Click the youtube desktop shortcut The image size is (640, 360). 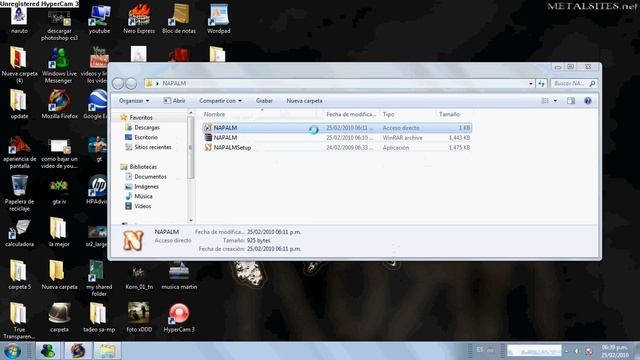99,20
